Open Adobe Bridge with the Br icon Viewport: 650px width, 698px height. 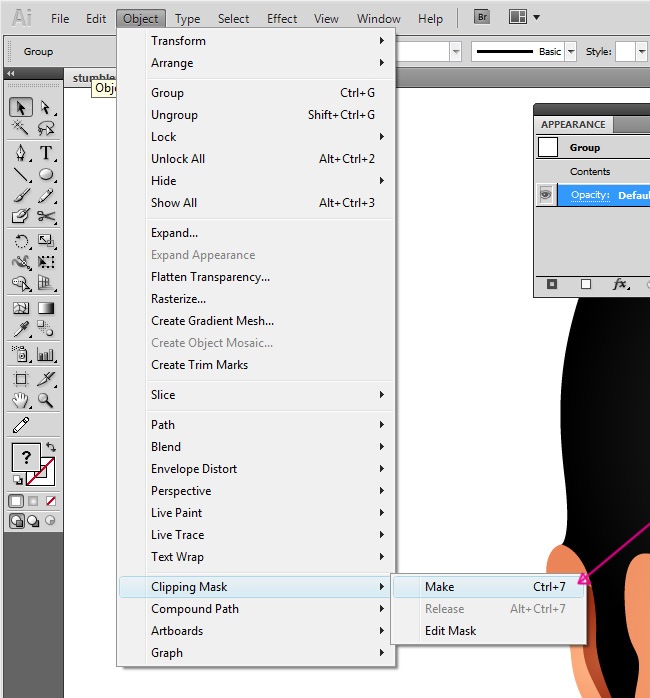tap(482, 17)
